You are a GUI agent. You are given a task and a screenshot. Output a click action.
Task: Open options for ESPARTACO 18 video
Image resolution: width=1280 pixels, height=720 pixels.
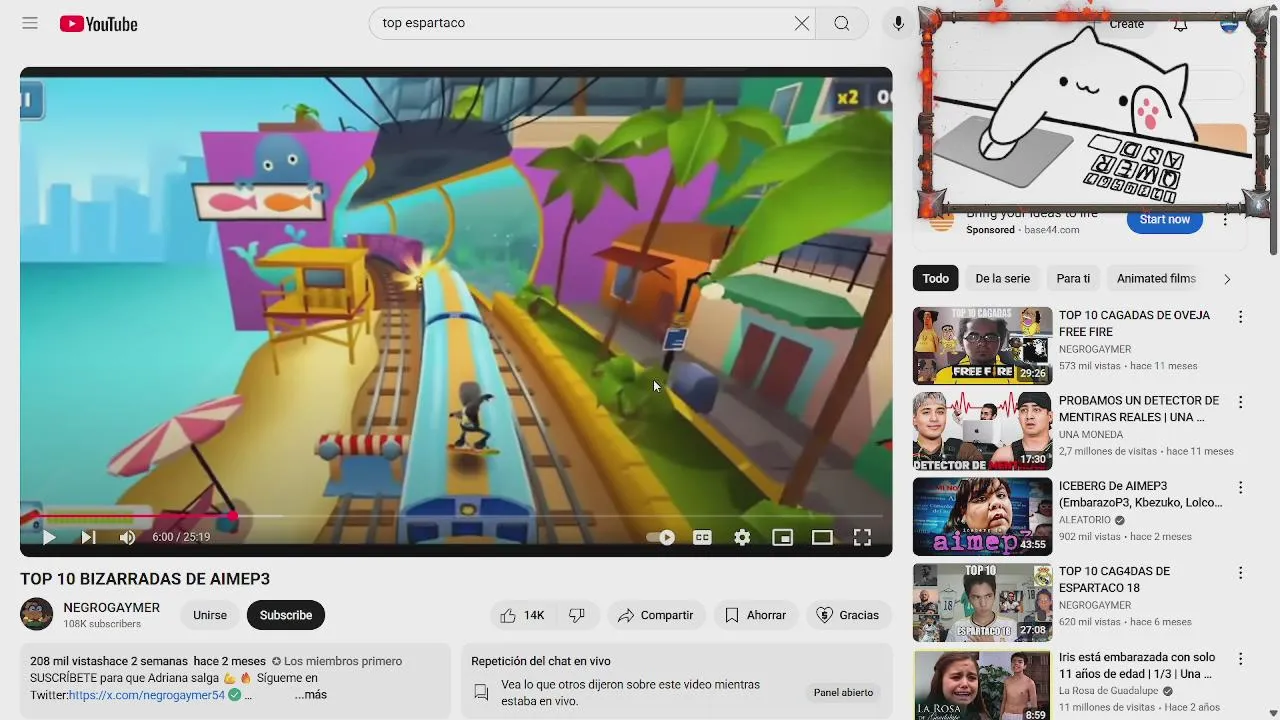point(1240,573)
